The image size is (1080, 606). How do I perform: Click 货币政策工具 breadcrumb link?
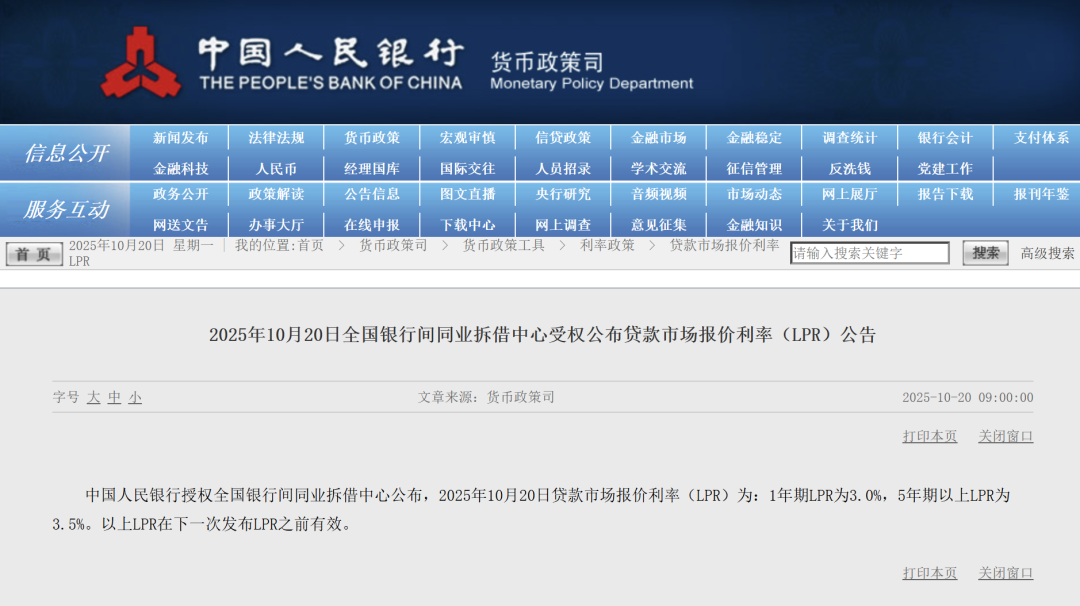[503, 245]
